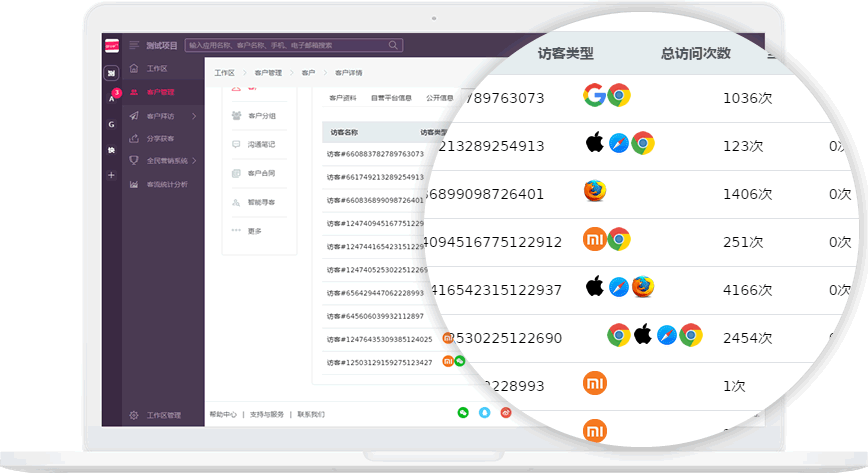The width and height of the screenshot is (868, 473).
Task: Switch to the 自营平台信息 tab
Action: click(391, 98)
